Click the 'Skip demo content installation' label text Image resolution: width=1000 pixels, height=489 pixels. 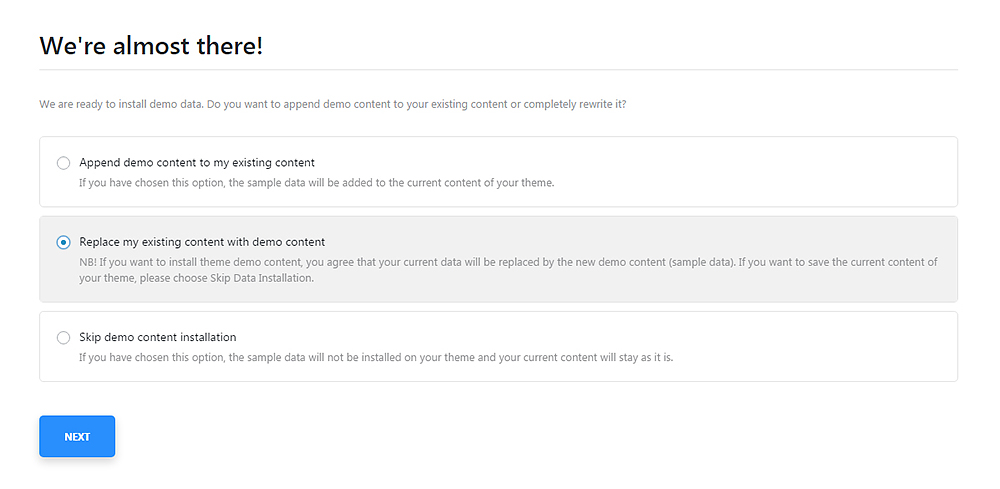[x=157, y=337]
